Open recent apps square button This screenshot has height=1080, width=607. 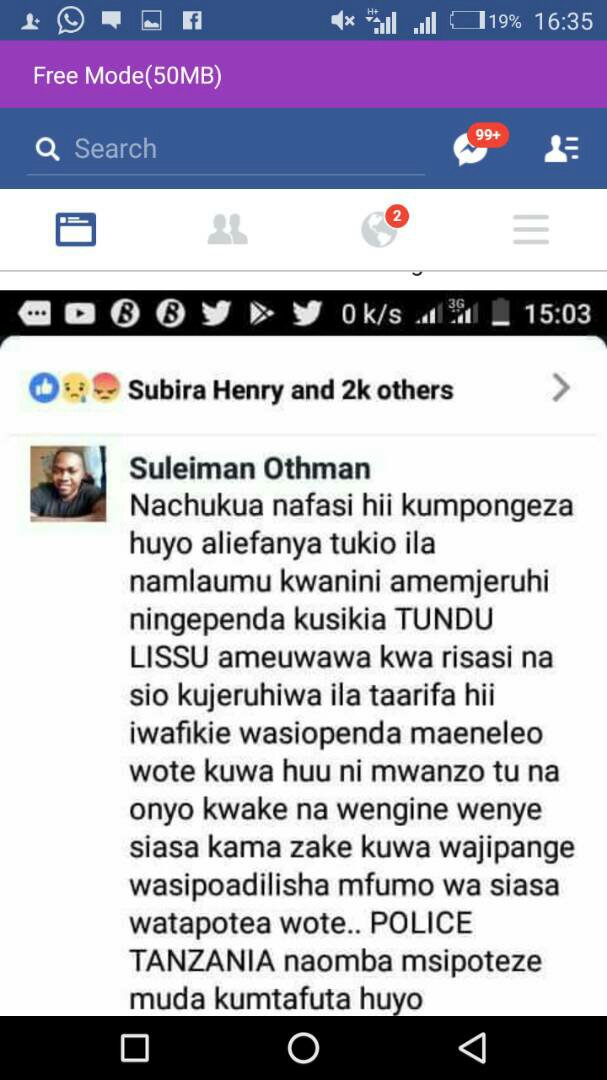[134, 1048]
